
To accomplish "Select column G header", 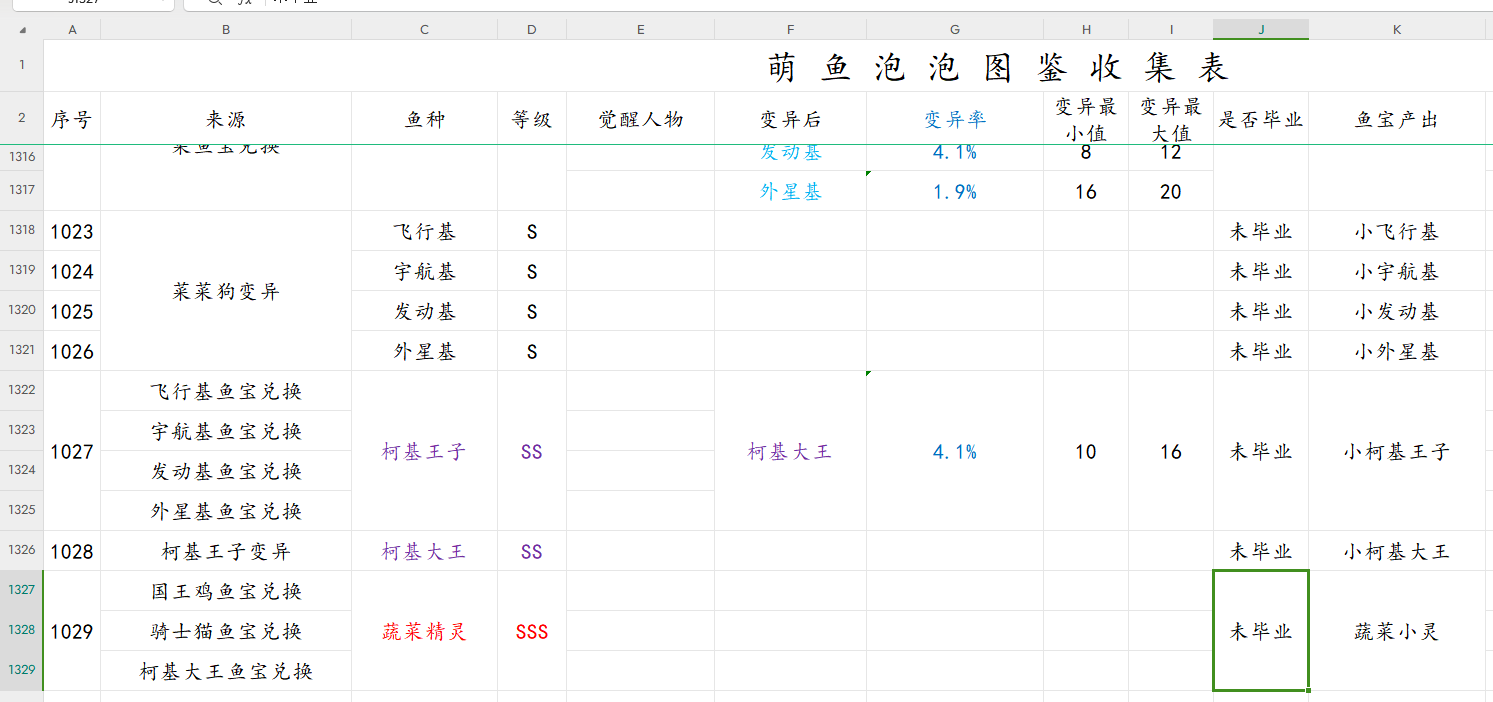I will coord(955,30).
